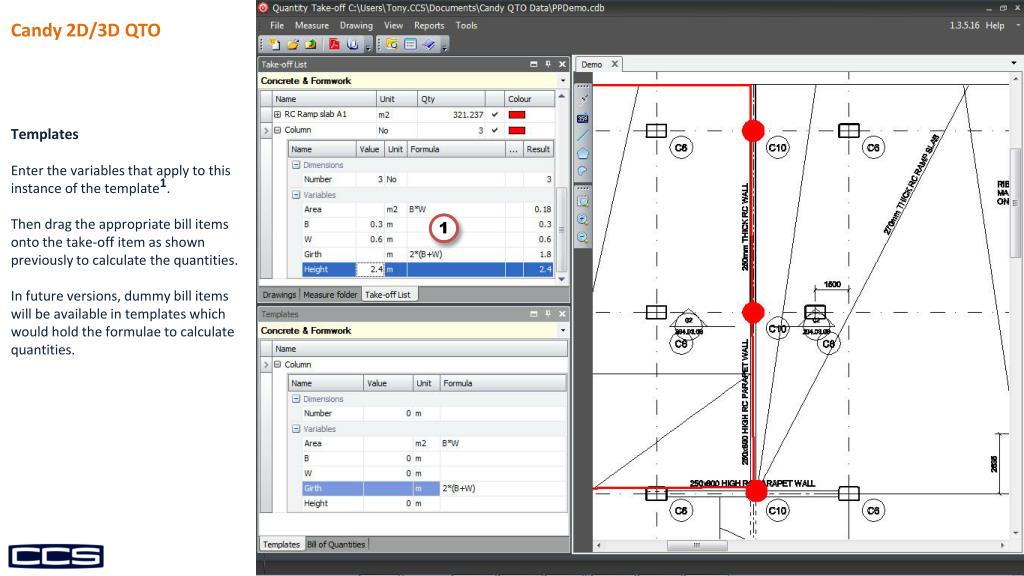The height and width of the screenshot is (576, 1024).
Task: Open the Drawing menu
Action: pos(356,25)
